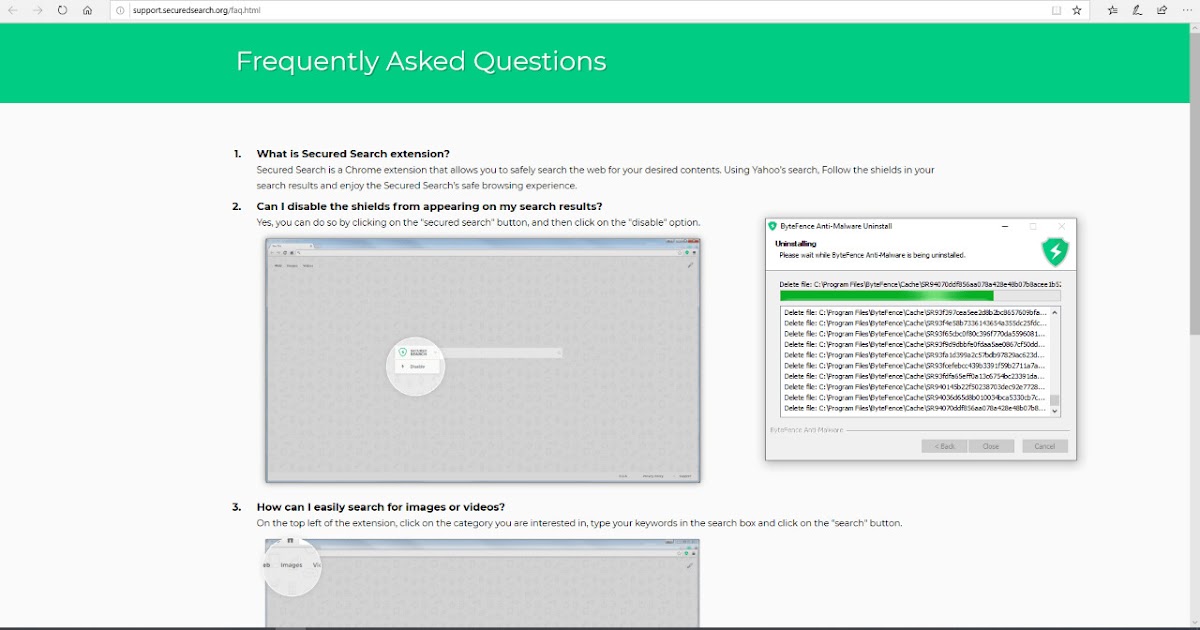Minimize the ByteFence uninstall dialog

click(1005, 226)
